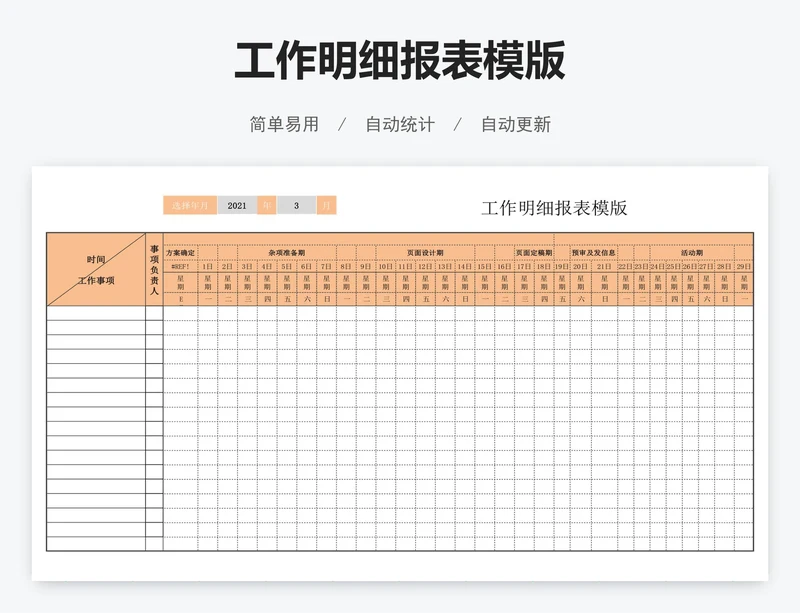Select the 预审及发信息 phase header

(x=594, y=253)
